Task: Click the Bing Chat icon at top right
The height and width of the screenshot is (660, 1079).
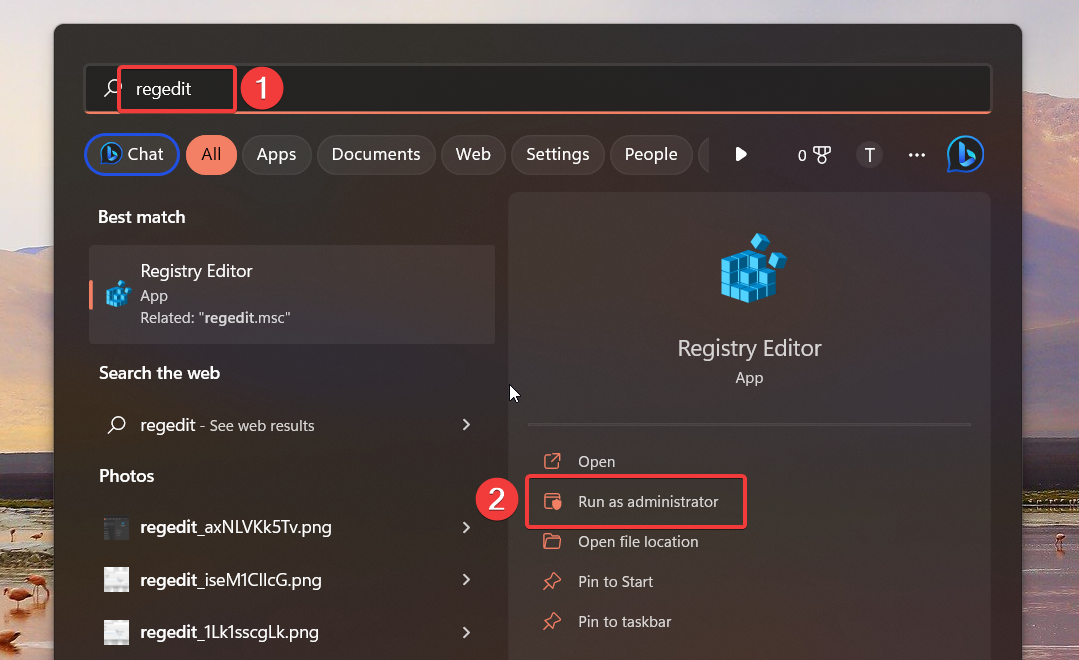Action: click(963, 154)
